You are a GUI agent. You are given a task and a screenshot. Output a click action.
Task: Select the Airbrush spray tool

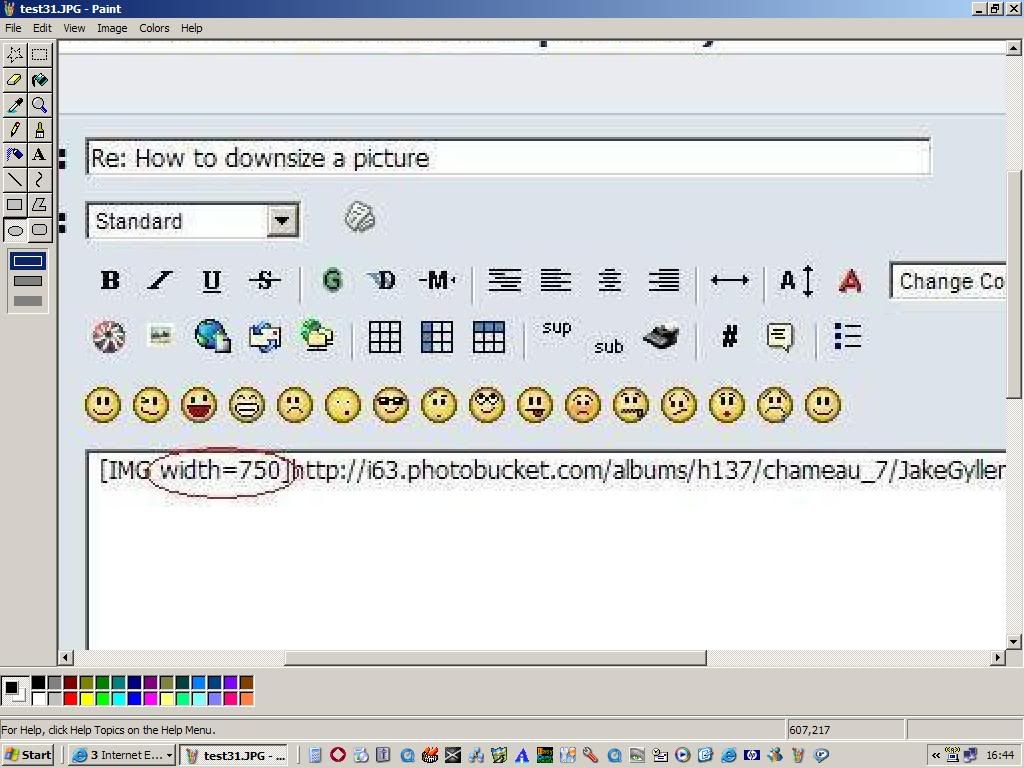click(x=15, y=155)
